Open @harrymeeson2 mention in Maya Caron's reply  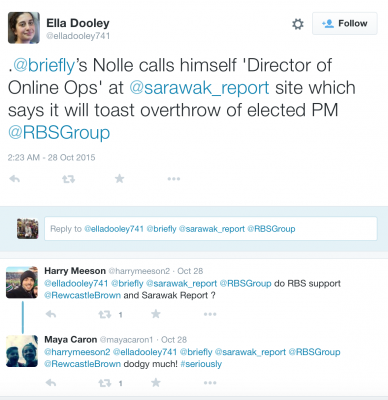point(77,352)
